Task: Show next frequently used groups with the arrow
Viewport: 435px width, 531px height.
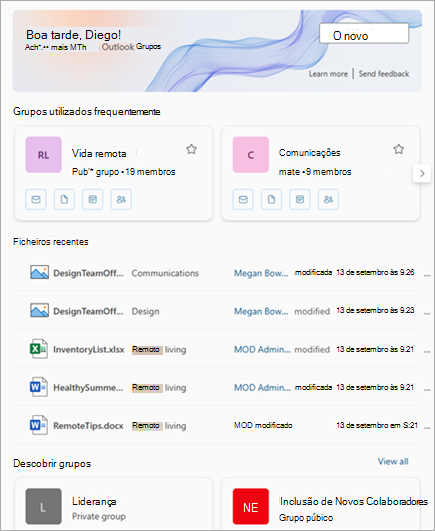Action: tap(422, 174)
